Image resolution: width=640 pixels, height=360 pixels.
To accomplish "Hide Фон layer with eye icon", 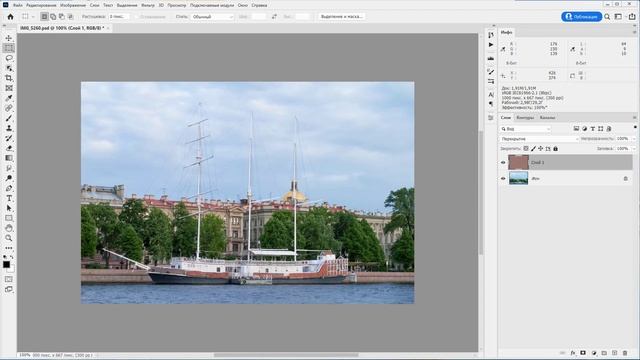I will (503, 178).
